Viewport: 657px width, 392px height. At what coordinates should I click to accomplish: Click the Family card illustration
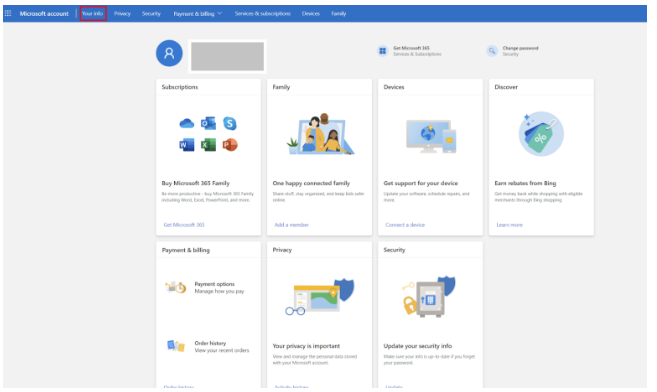pyautogui.click(x=321, y=134)
